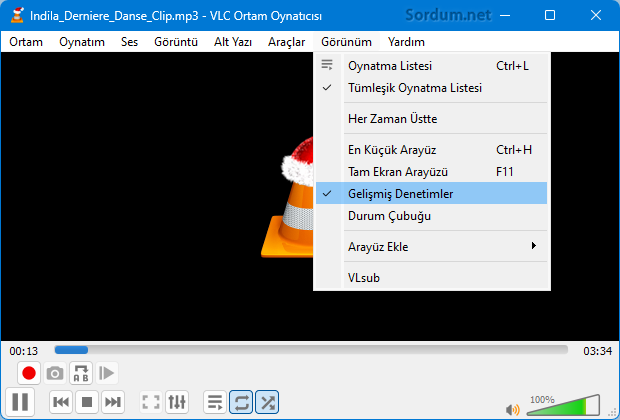The image size is (620, 420).
Task: Enable Tam Ekran Arayüzü
Action: [431, 172]
